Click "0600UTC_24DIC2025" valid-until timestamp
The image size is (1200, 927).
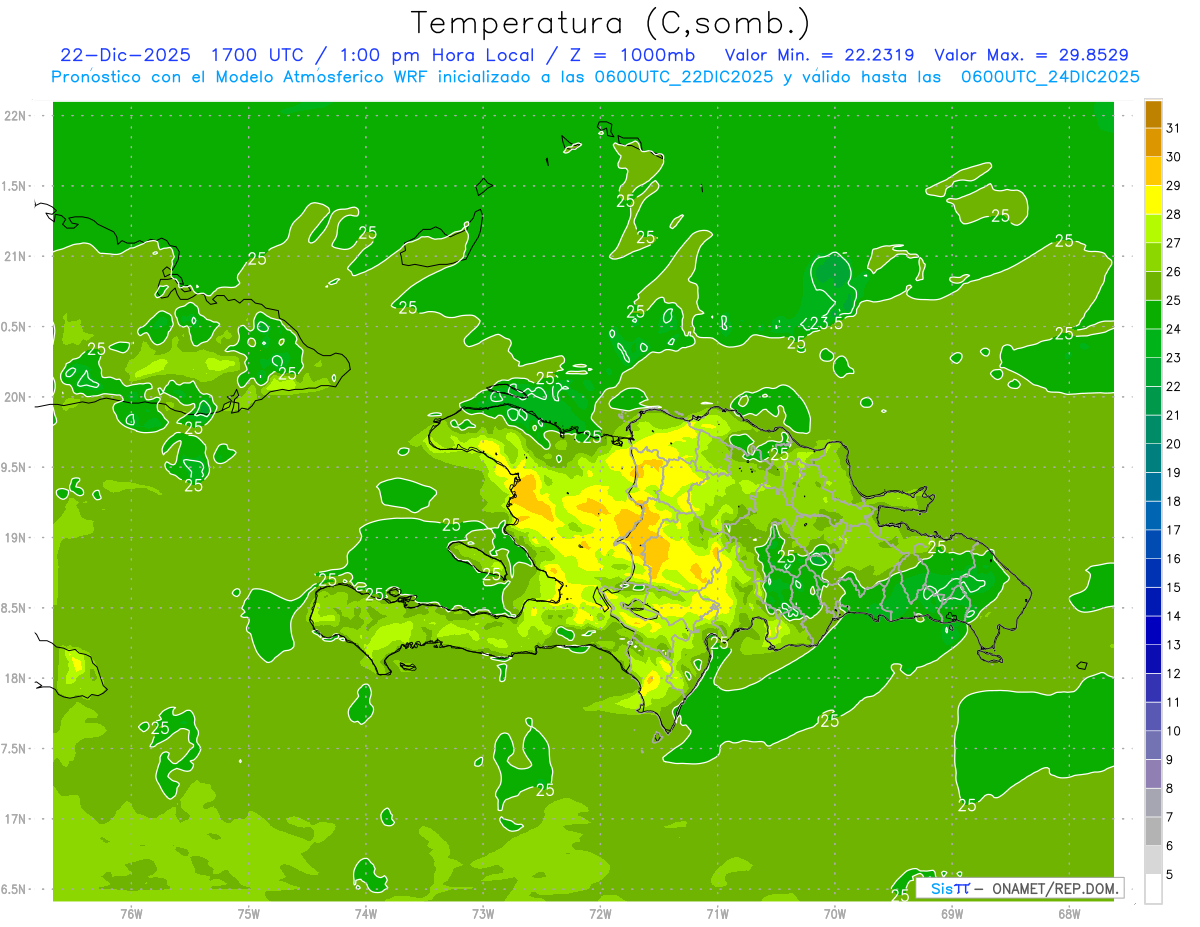[1050, 77]
